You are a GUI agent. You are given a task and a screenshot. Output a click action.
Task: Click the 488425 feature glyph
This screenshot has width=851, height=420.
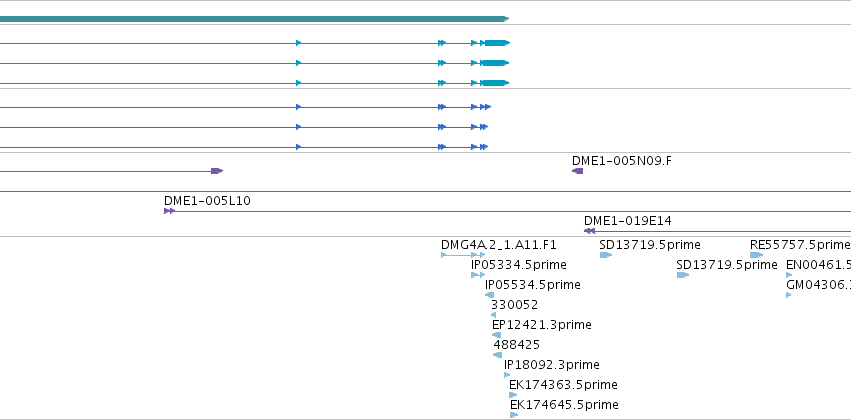(x=498, y=355)
